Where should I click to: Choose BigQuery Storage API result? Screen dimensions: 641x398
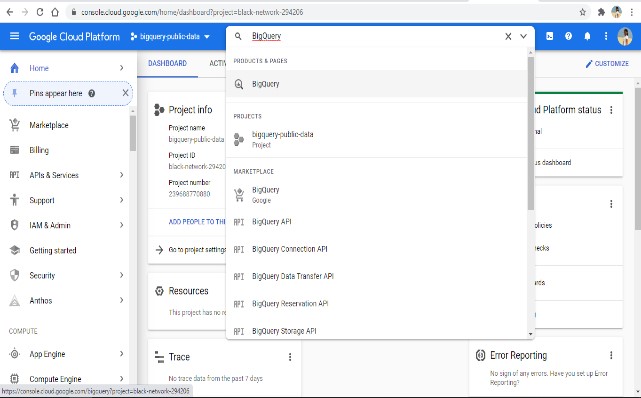(x=377, y=330)
